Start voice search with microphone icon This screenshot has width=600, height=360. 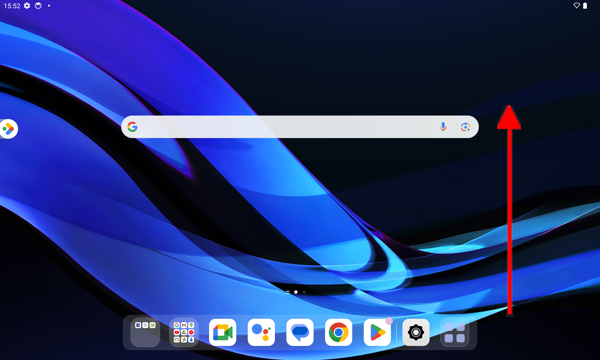[x=443, y=127]
